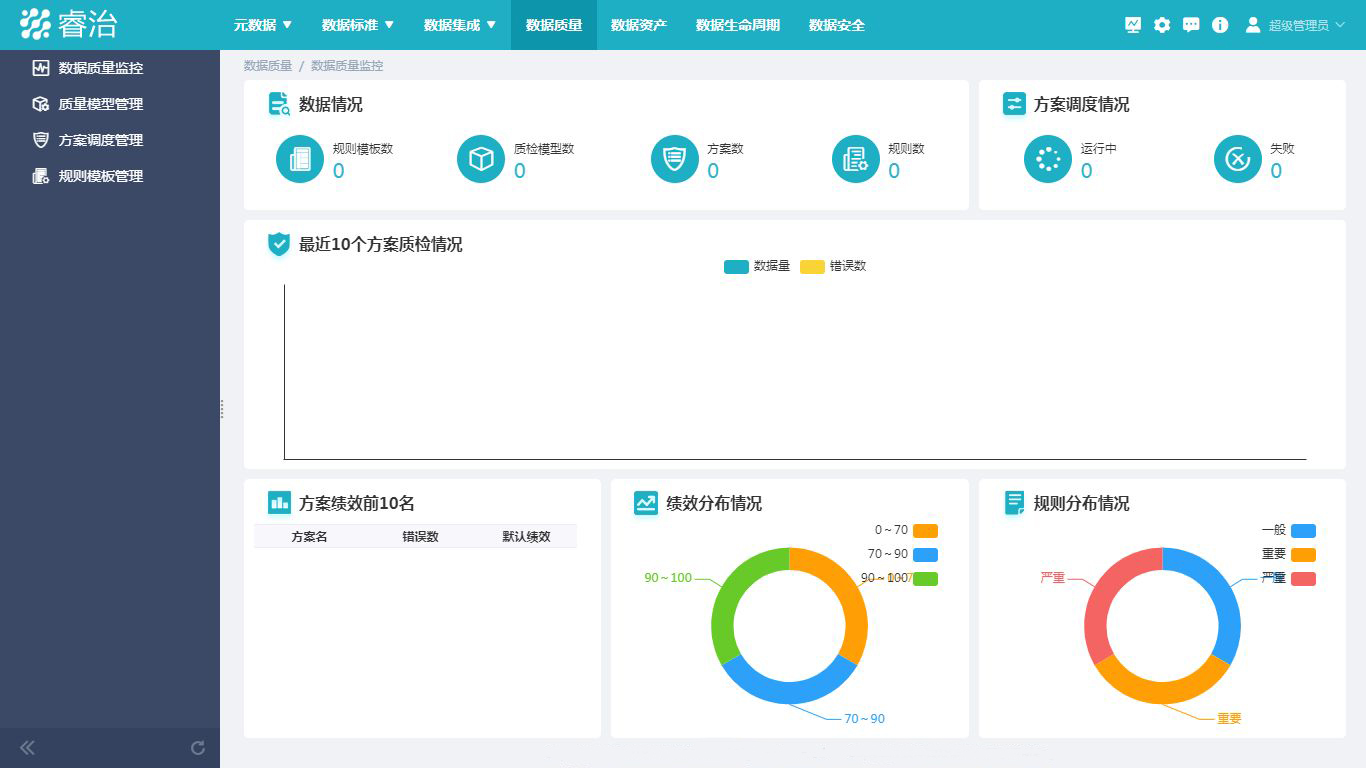Click the 失败 status circular icon
The image size is (1366, 768).
click(1238, 159)
